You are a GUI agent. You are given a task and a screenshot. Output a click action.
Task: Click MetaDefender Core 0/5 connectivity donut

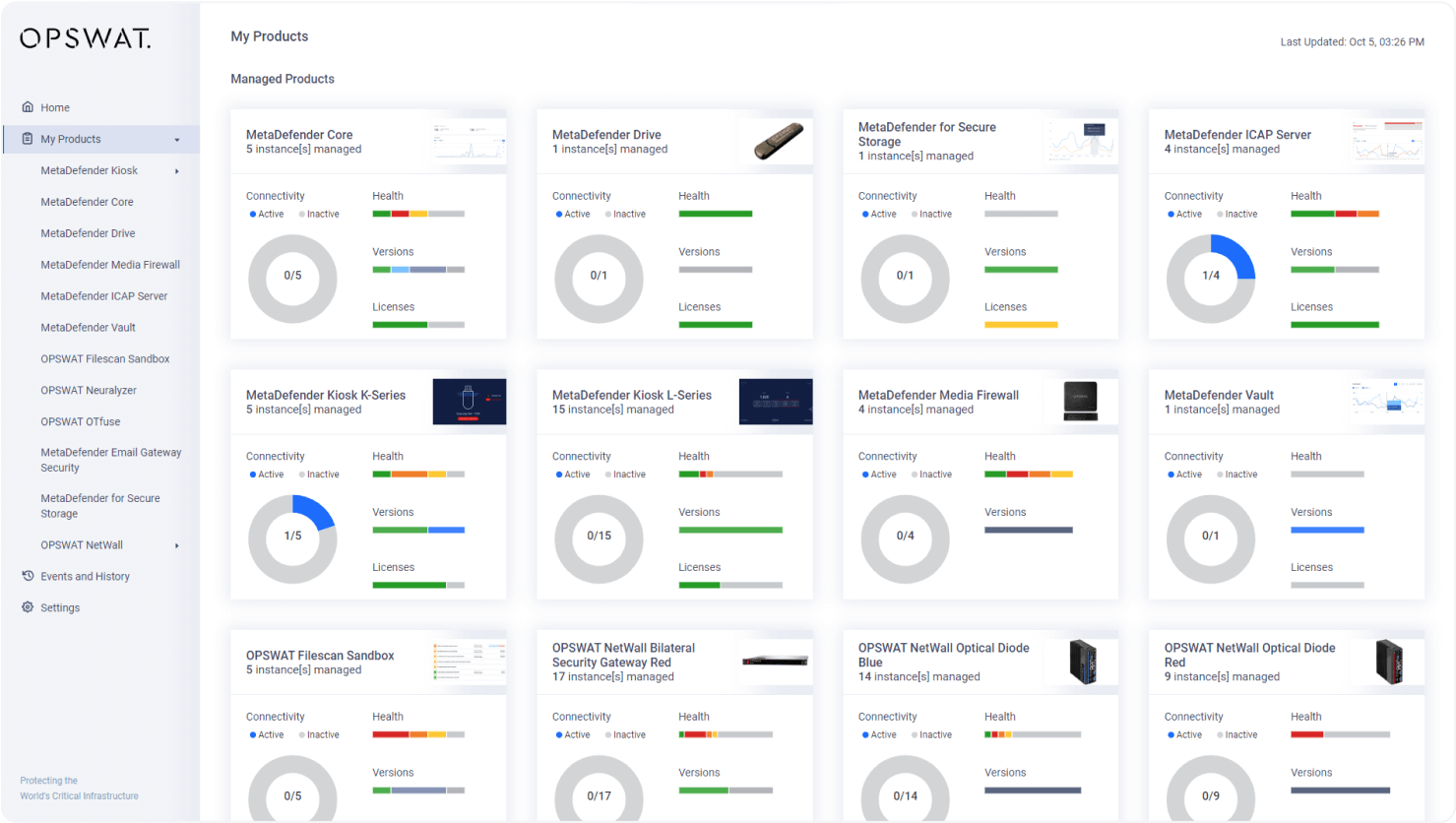point(292,279)
